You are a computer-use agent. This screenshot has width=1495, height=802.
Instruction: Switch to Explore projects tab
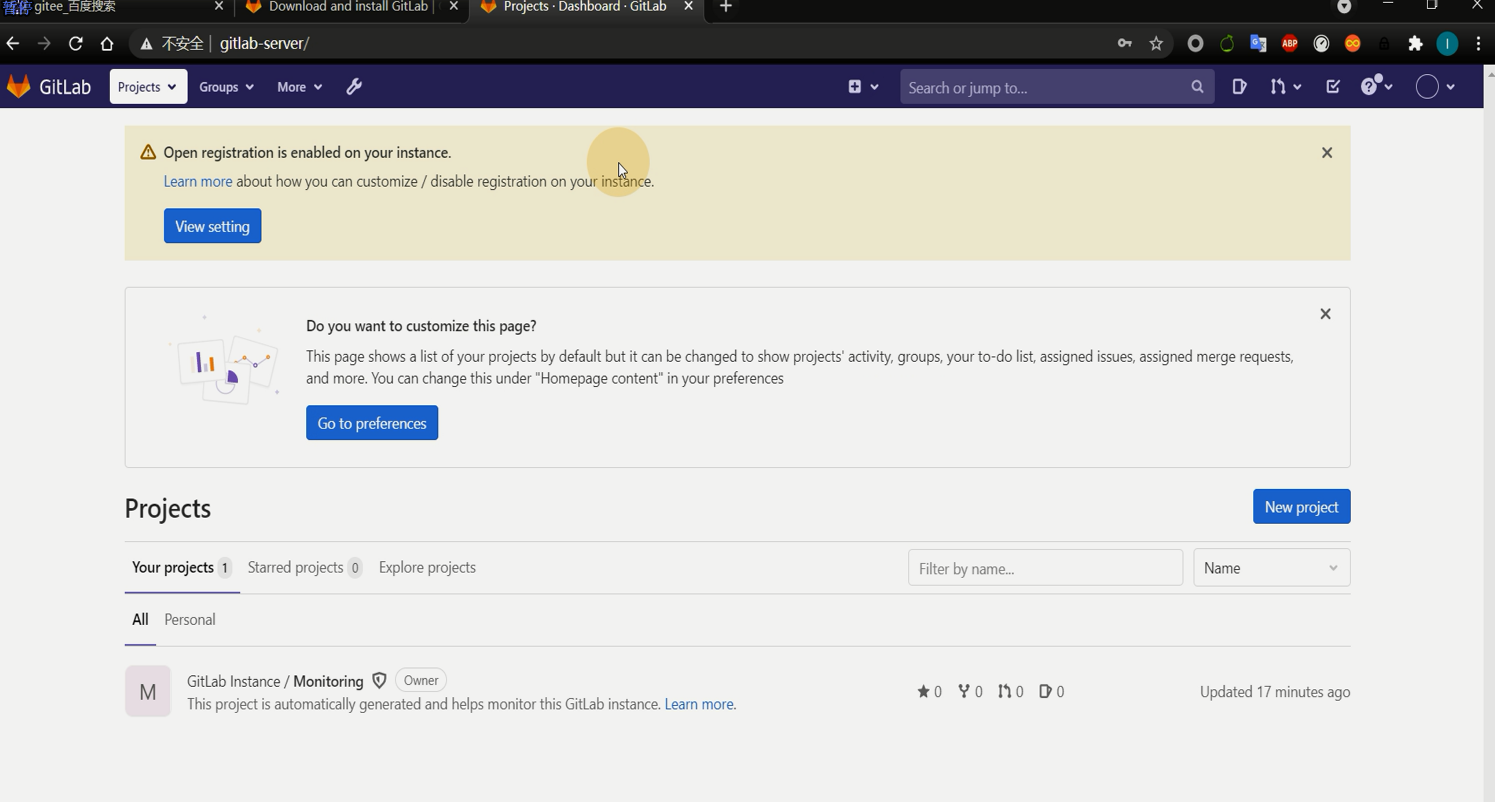[x=427, y=568]
